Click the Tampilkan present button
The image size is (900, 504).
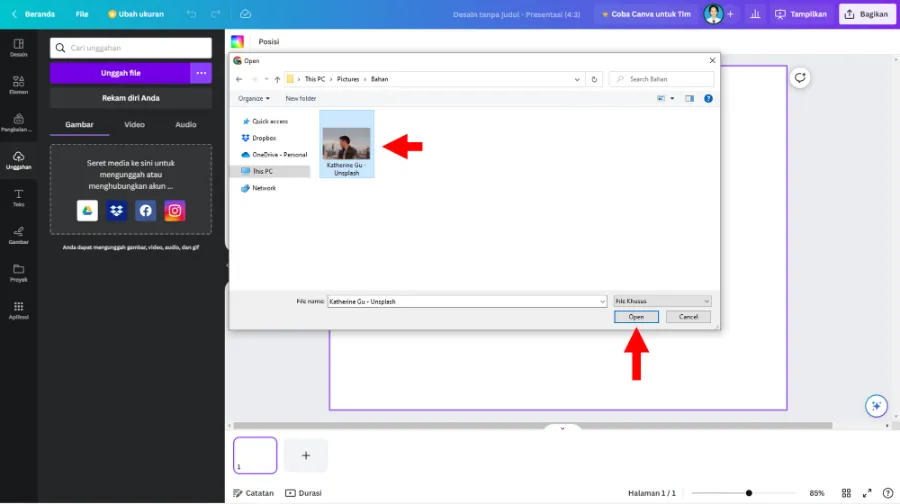pyautogui.click(x=801, y=14)
